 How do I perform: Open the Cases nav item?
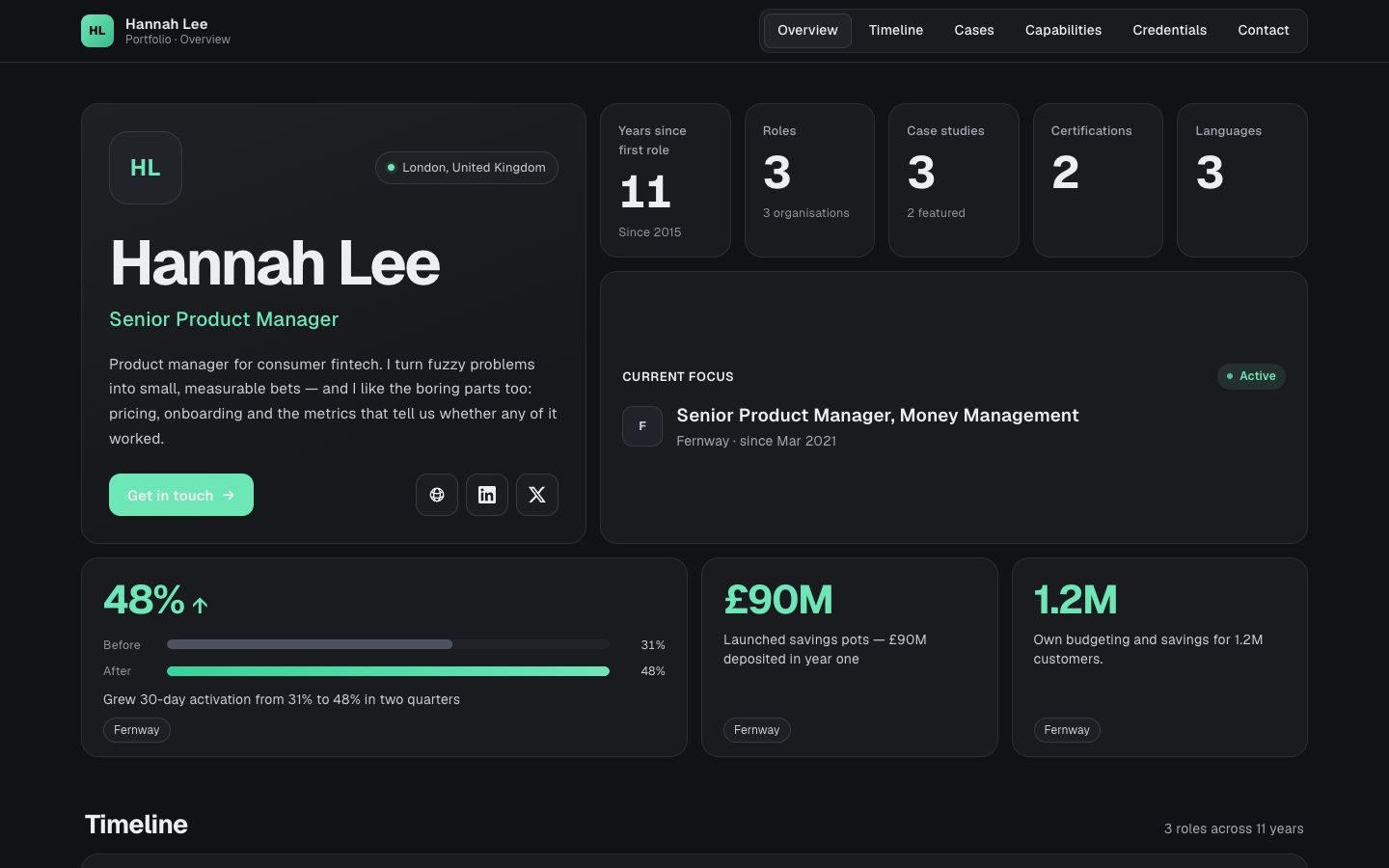click(974, 31)
